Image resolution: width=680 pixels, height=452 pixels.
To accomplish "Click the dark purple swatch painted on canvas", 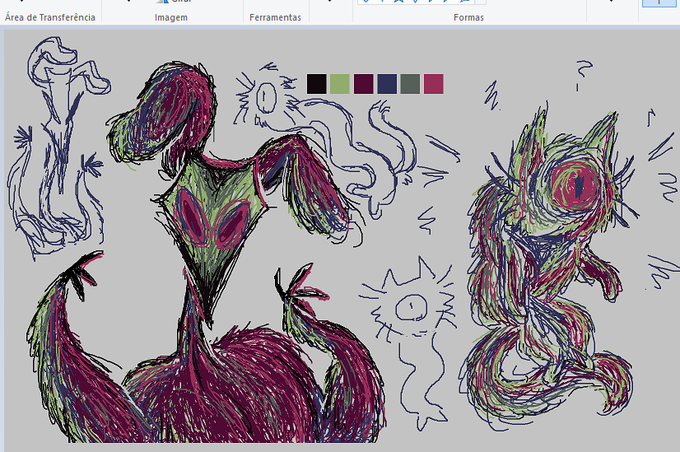I will 363,84.
